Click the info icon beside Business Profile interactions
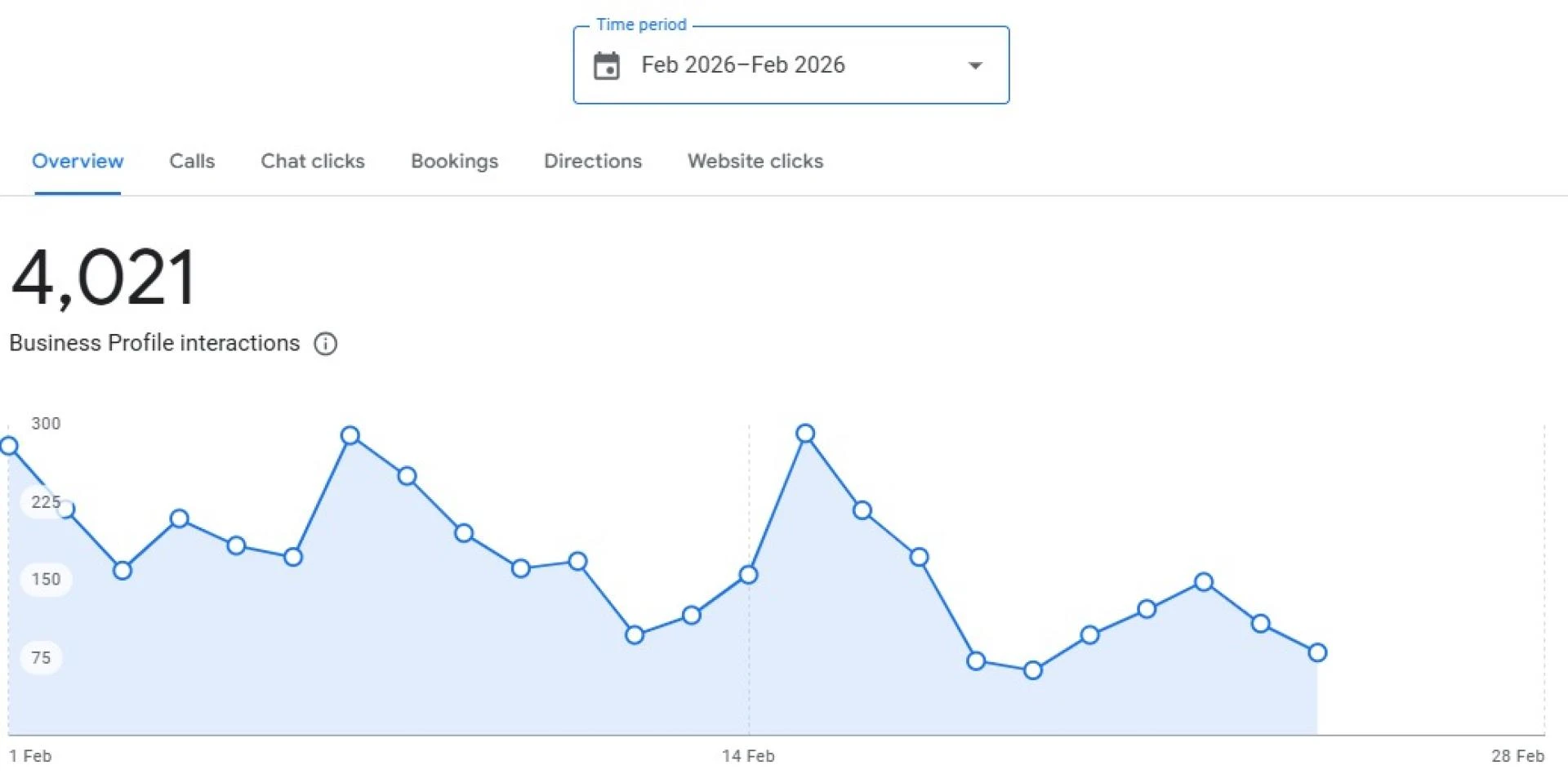This screenshot has height=783, width=1568. point(325,344)
